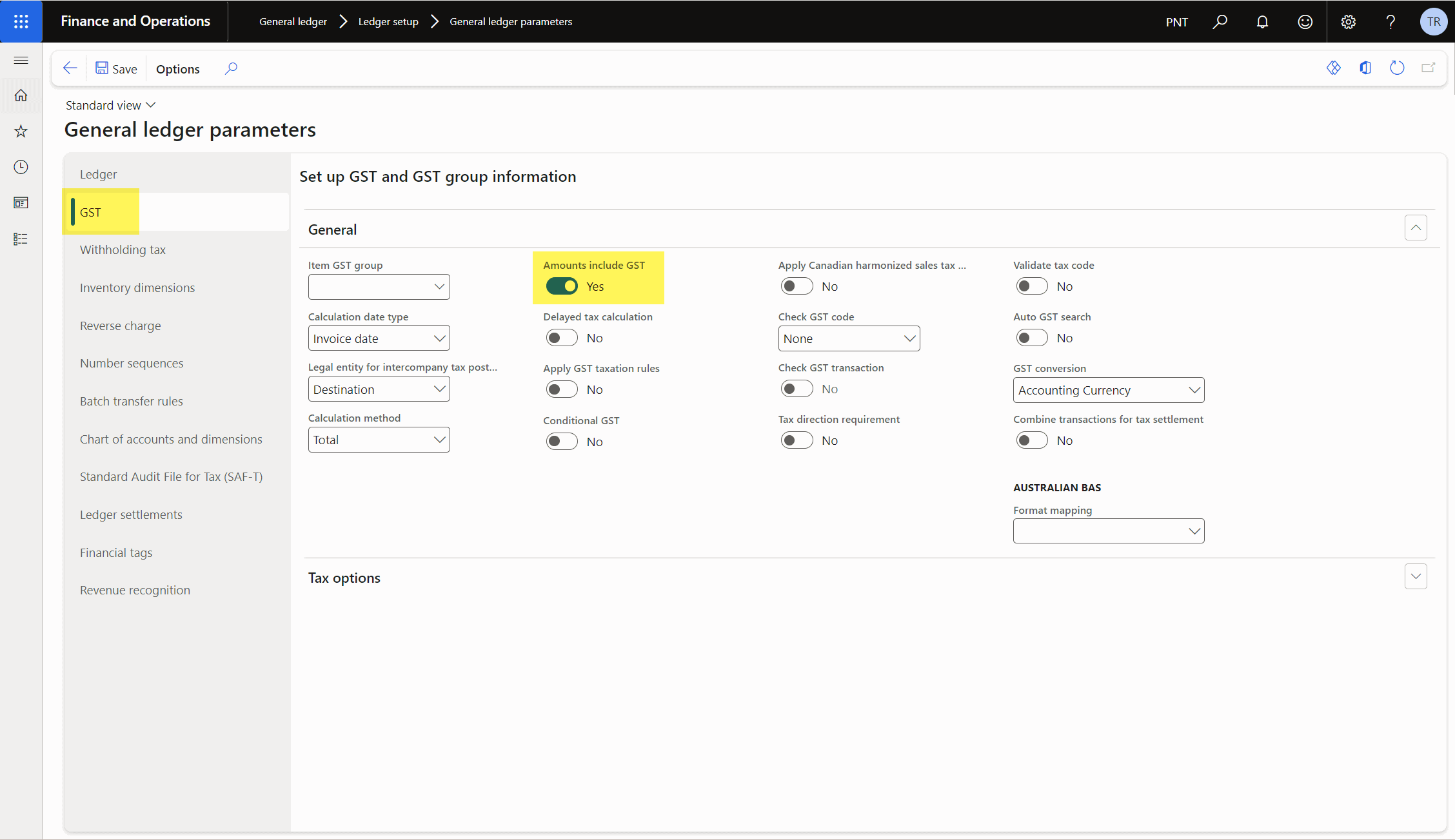Open Modules list icon in sidebar

tap(21, 239)
